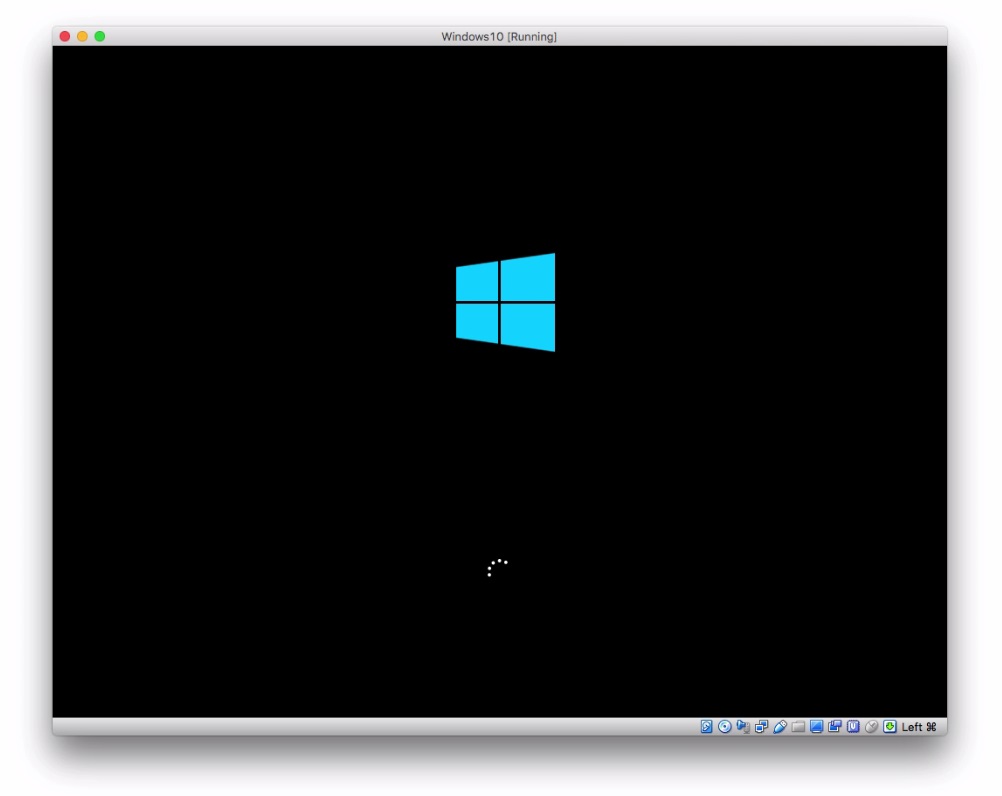This screenshot has height=796, width=1002.
Task: Click the display settings monitor icon
Action: pos(816,726)
